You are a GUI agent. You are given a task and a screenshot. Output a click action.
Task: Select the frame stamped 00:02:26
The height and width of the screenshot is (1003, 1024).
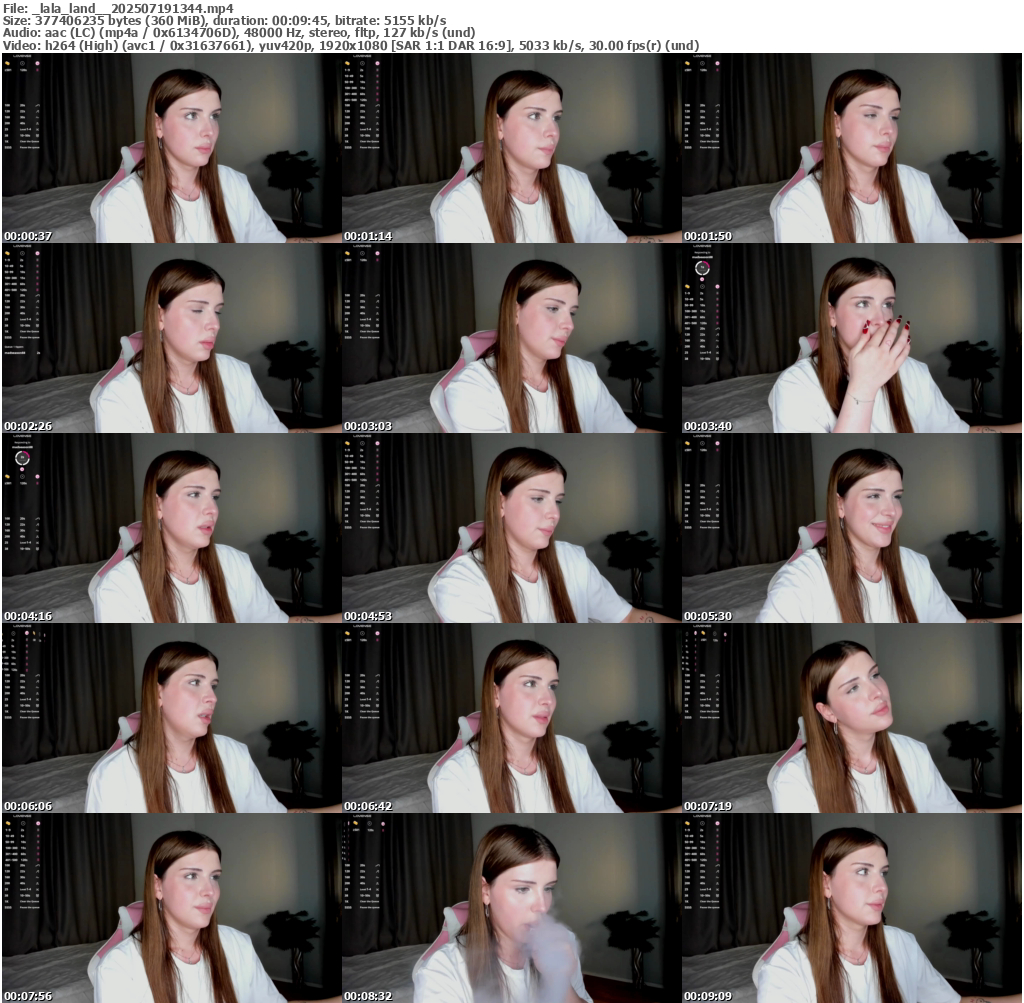point(171,338)
